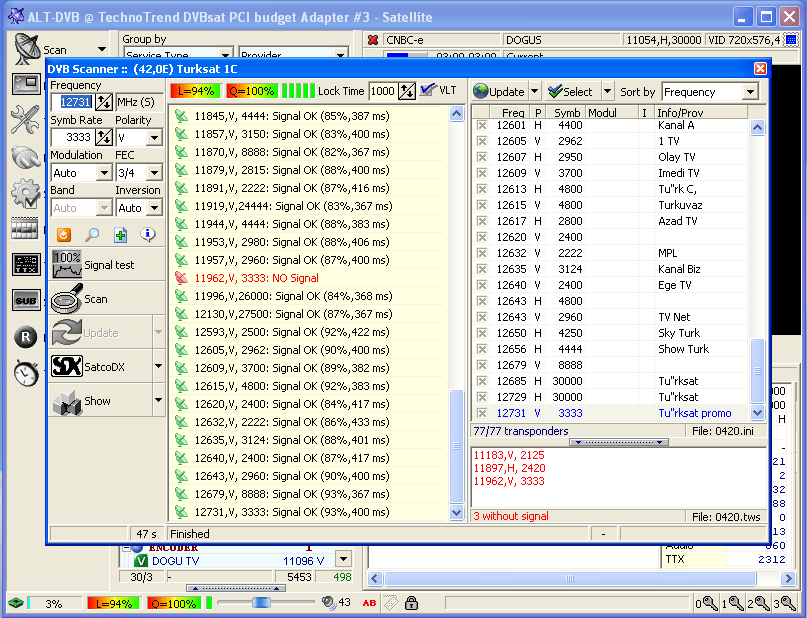Toggle the VLT checkbox

tap(427, 91)
